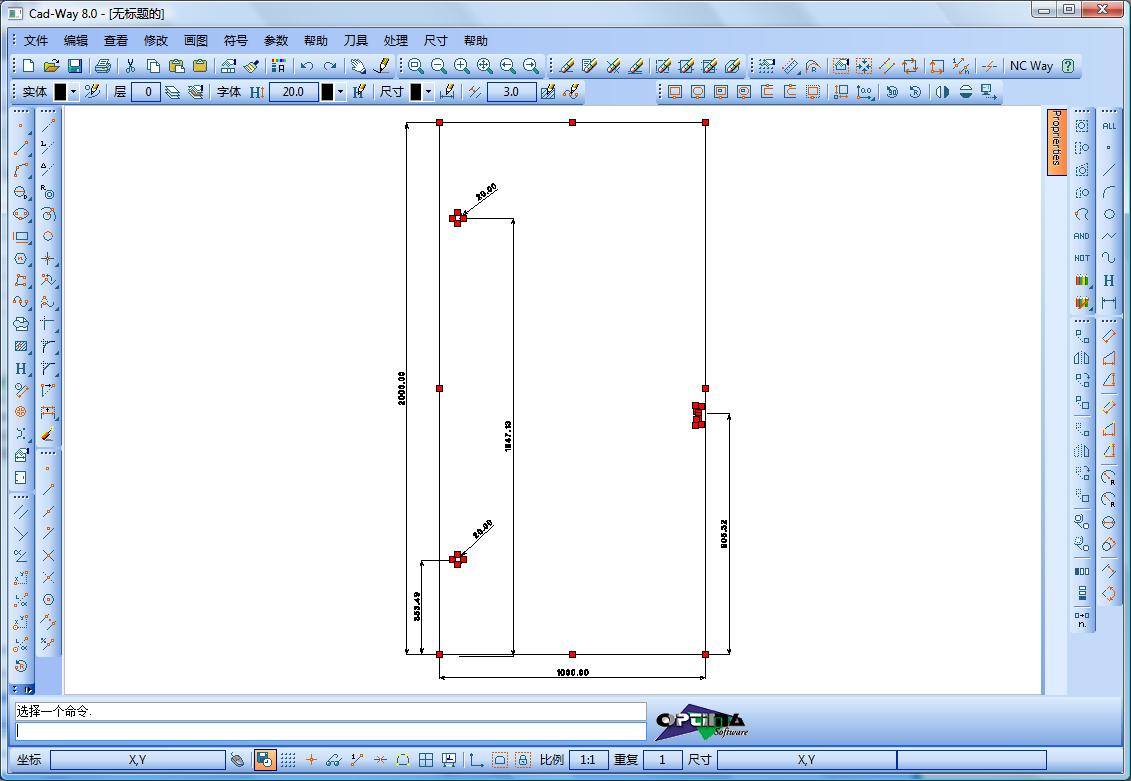
Task: Choose the circle entity filter icon
Action: tap(1109, 214)
